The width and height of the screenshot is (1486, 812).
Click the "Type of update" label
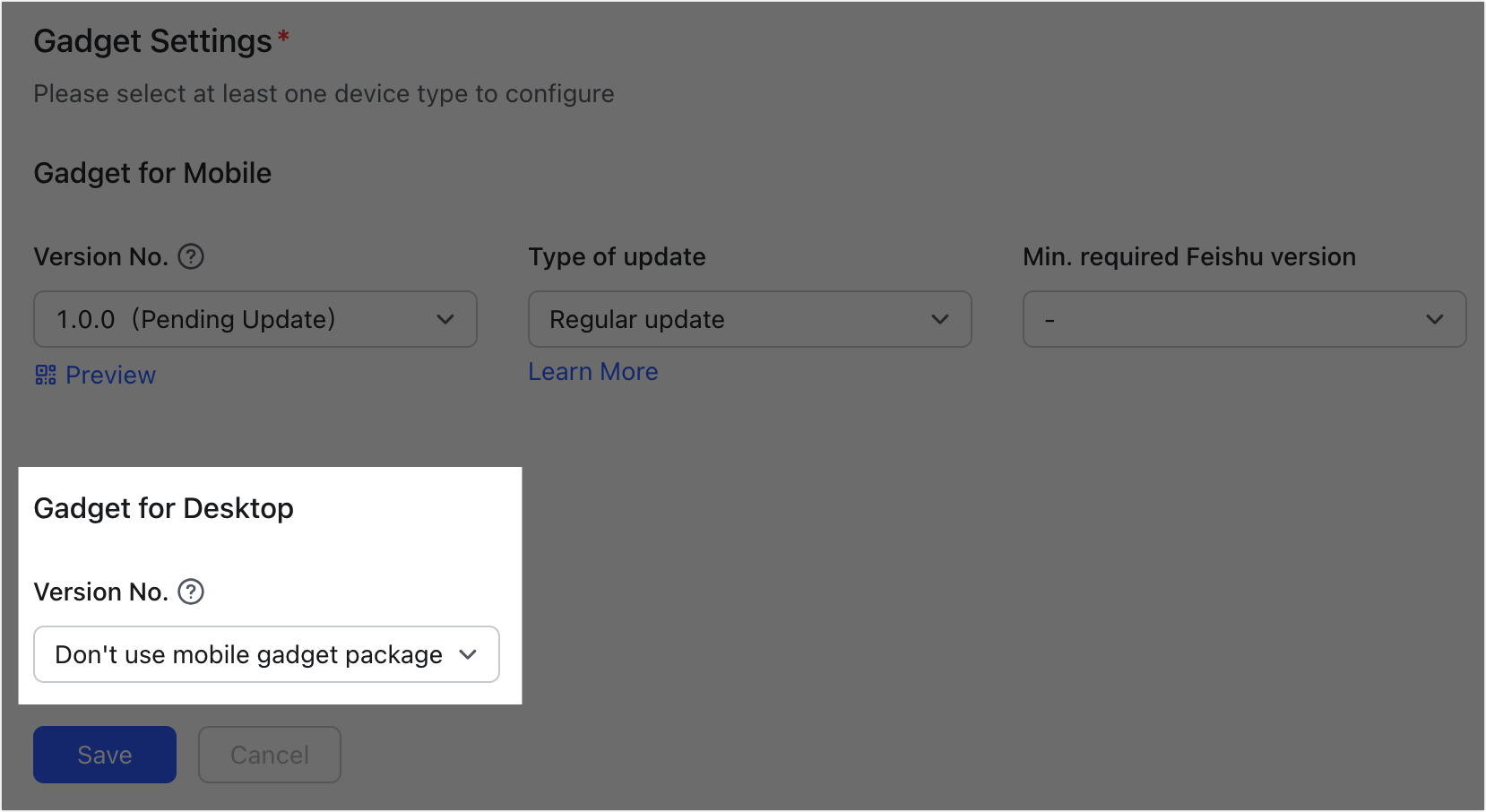[617, 257]
